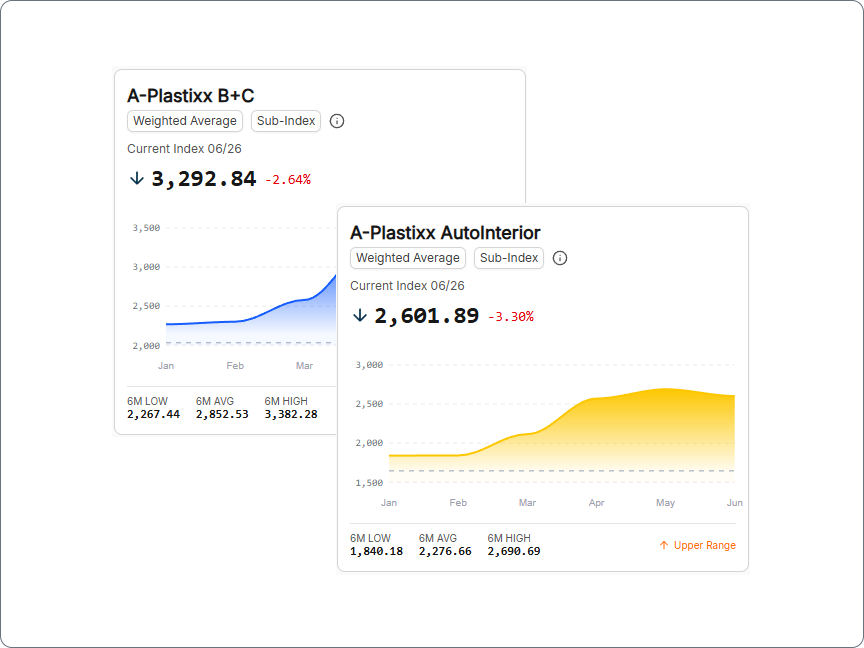Click down arrow beside 3,292.84 index
The height and width of the screenshot is (648, 864).
pos(137,179)
